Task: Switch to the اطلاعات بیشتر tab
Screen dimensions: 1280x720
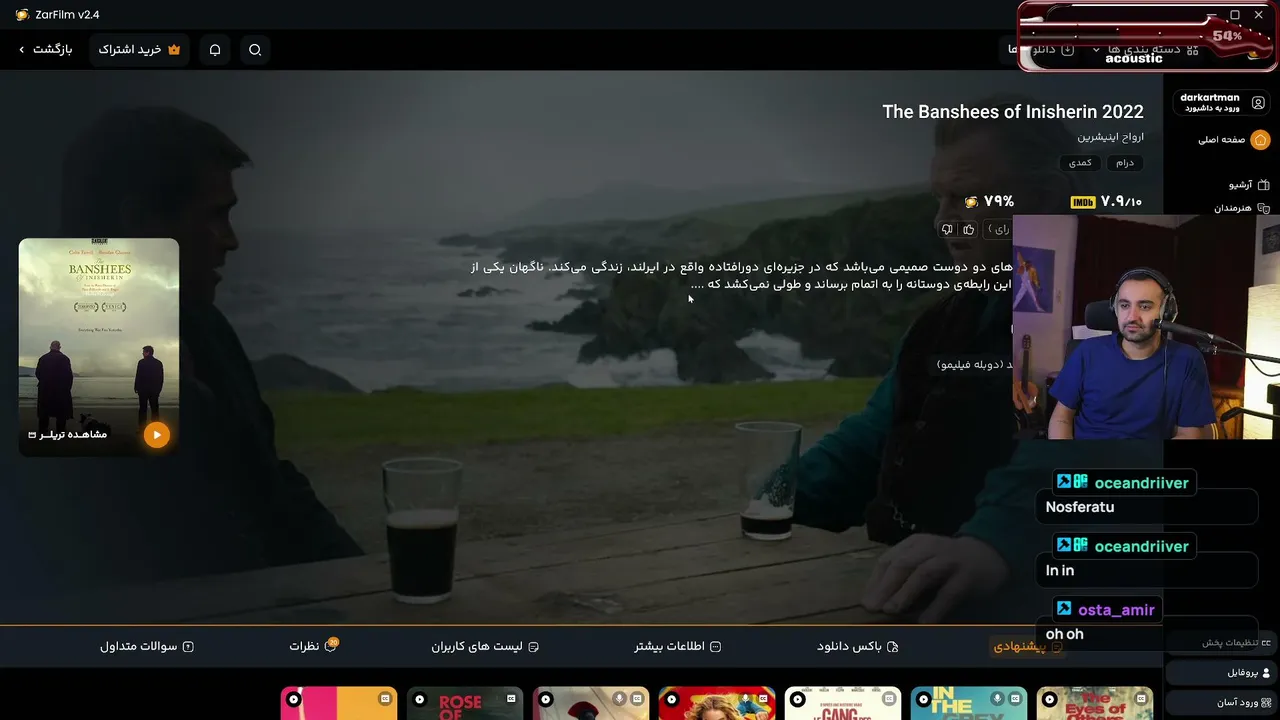Action: tap(678, 647)
